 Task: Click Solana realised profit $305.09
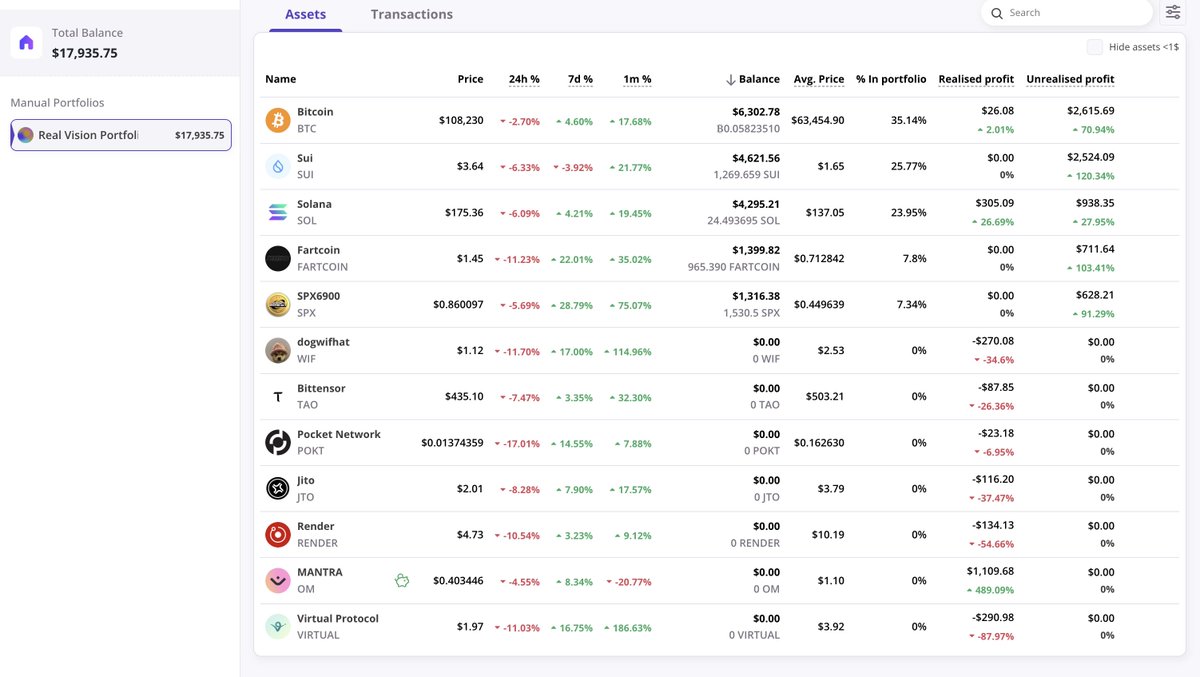[x=994, y=204]
